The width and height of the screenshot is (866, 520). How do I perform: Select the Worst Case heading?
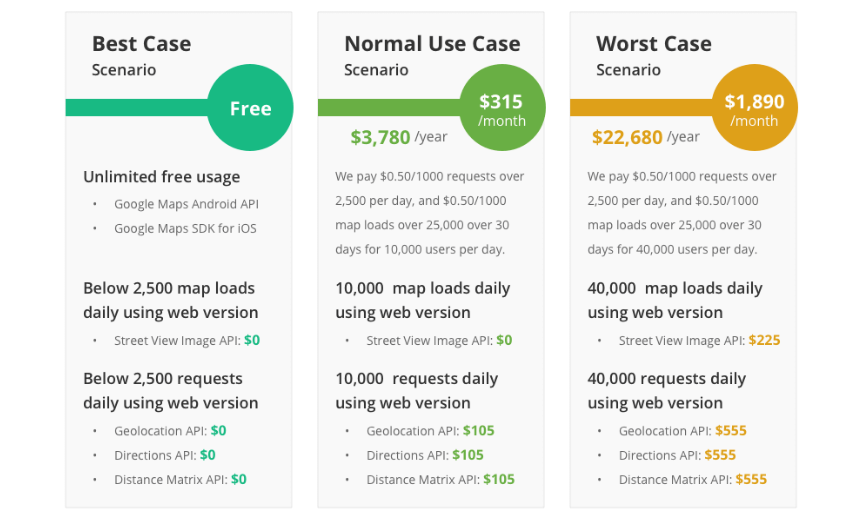click(x=654, y=44)
